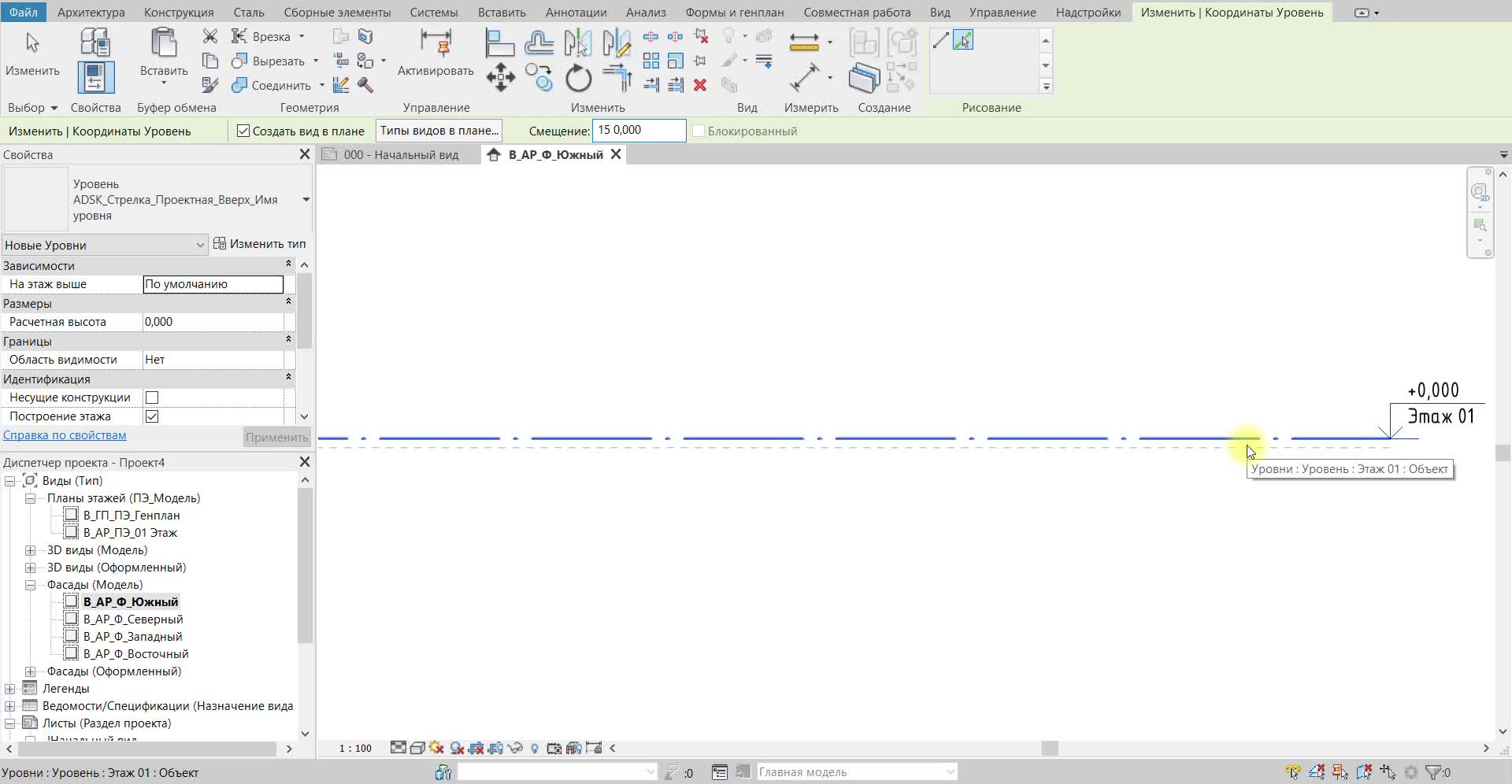The image size is (1512, 784).
Task: Click the 'Этаж 01' level head label
Action: [1440, 416]
